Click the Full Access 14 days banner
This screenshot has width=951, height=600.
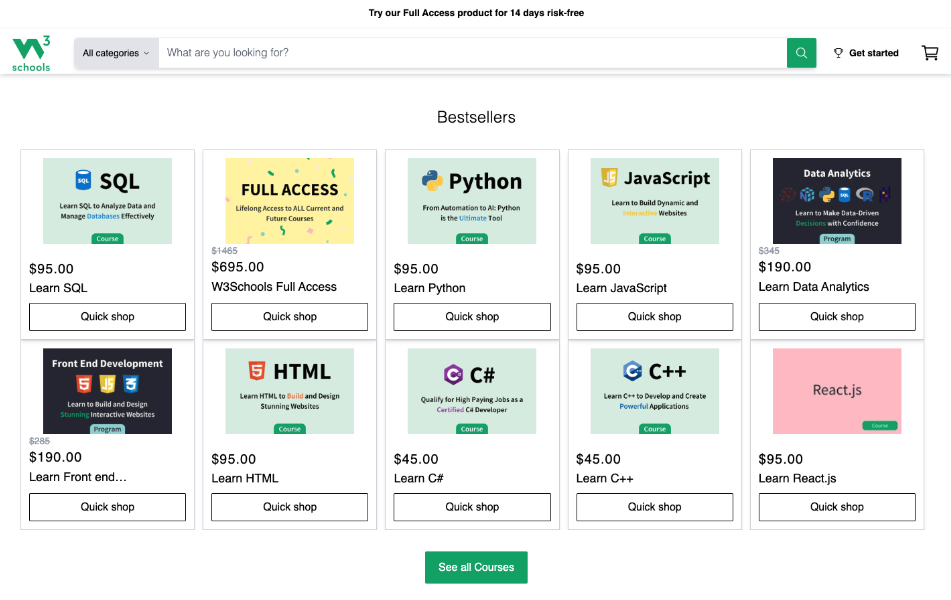[476, 13]
